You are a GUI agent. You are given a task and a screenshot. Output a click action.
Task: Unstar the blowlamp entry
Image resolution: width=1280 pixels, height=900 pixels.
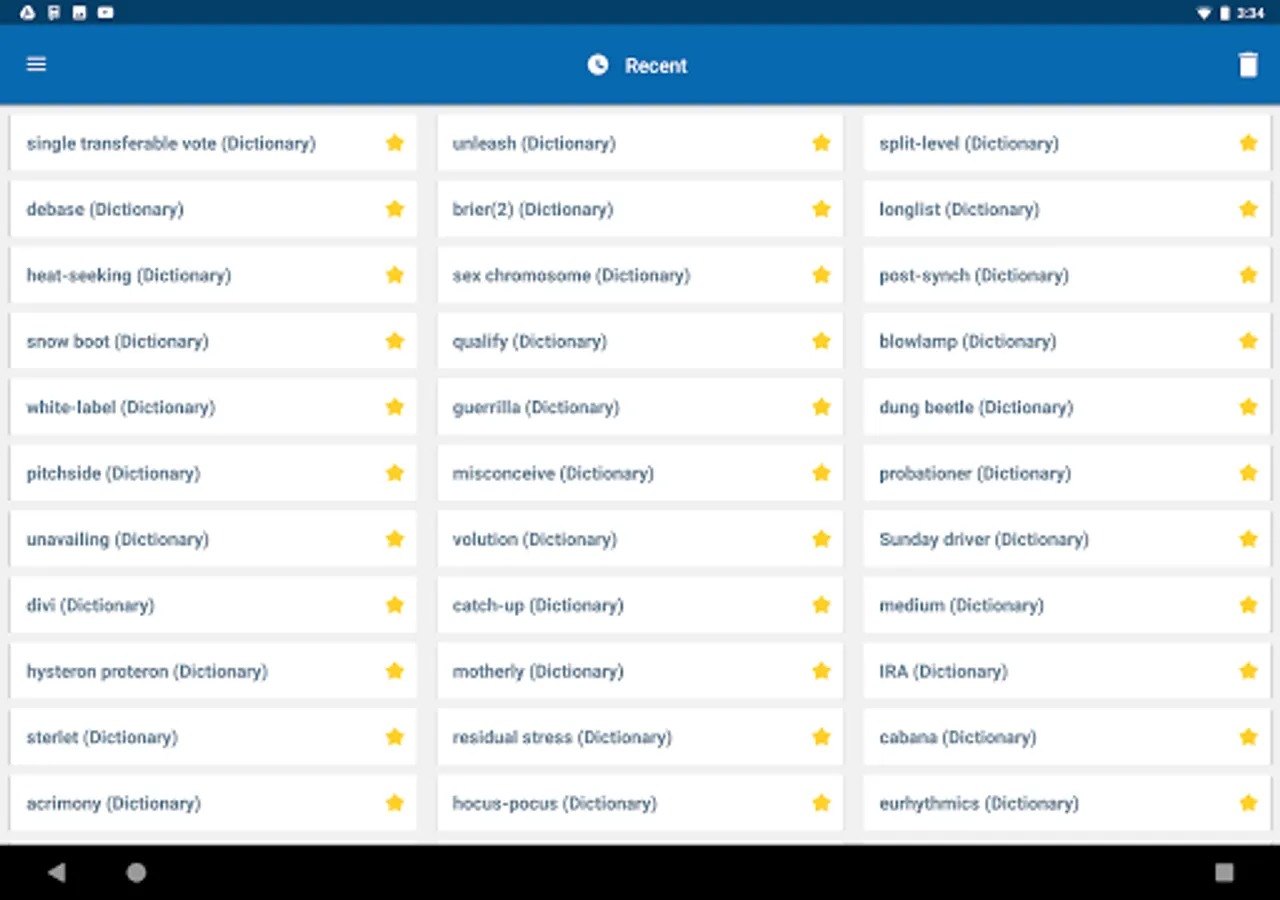pos(1248,341)
